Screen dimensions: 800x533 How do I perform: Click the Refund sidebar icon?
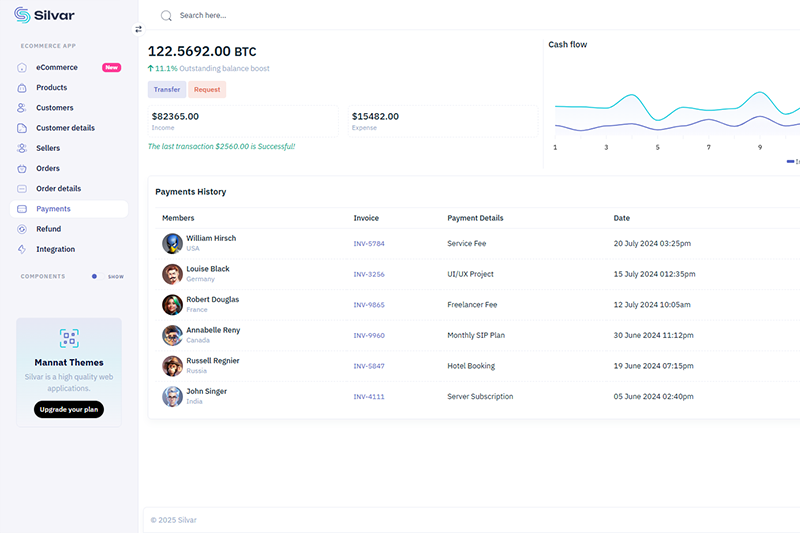pos(22,229)
